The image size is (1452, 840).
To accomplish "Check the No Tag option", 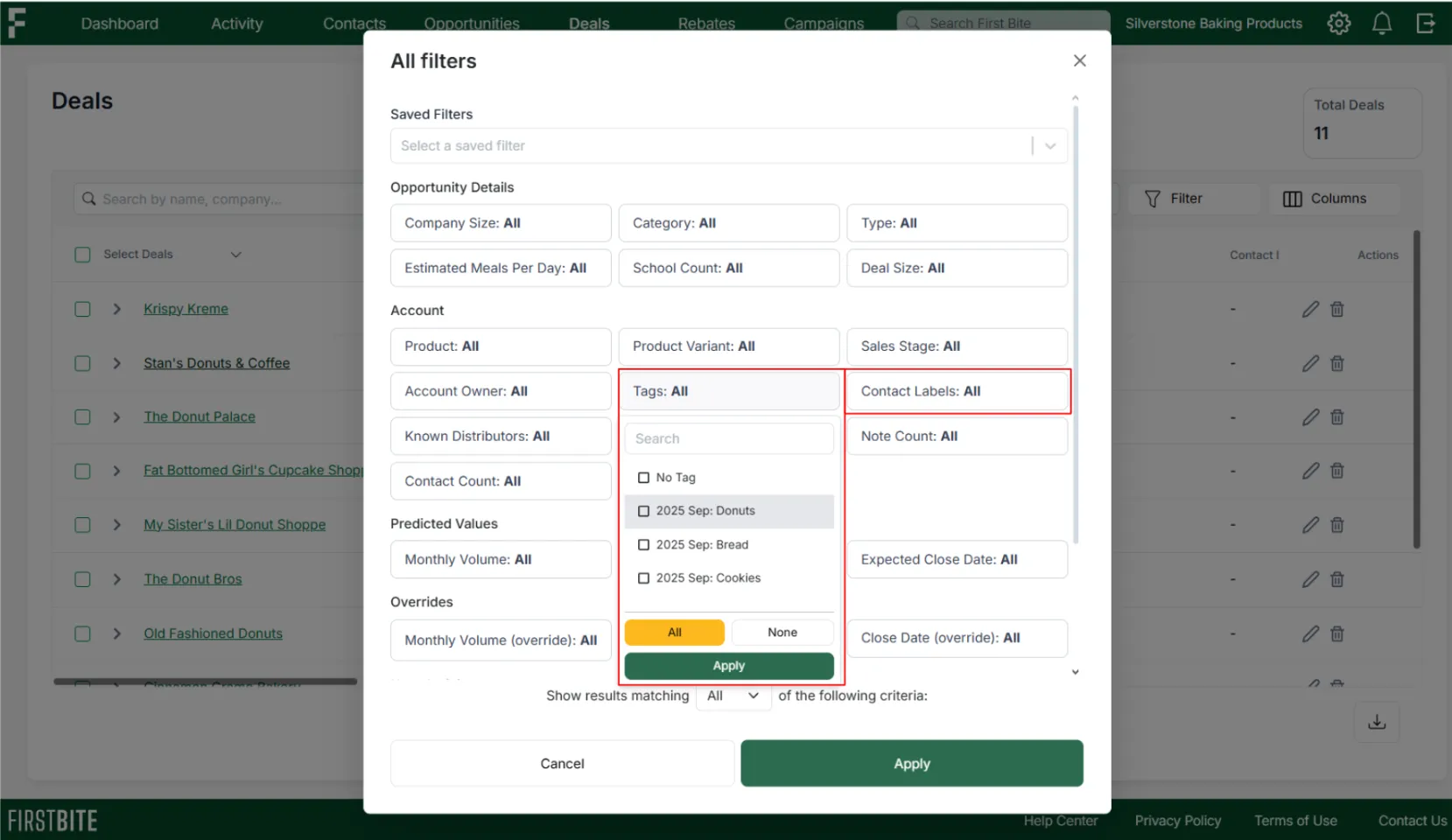I will pyautogui.click(x=643, y=478).
